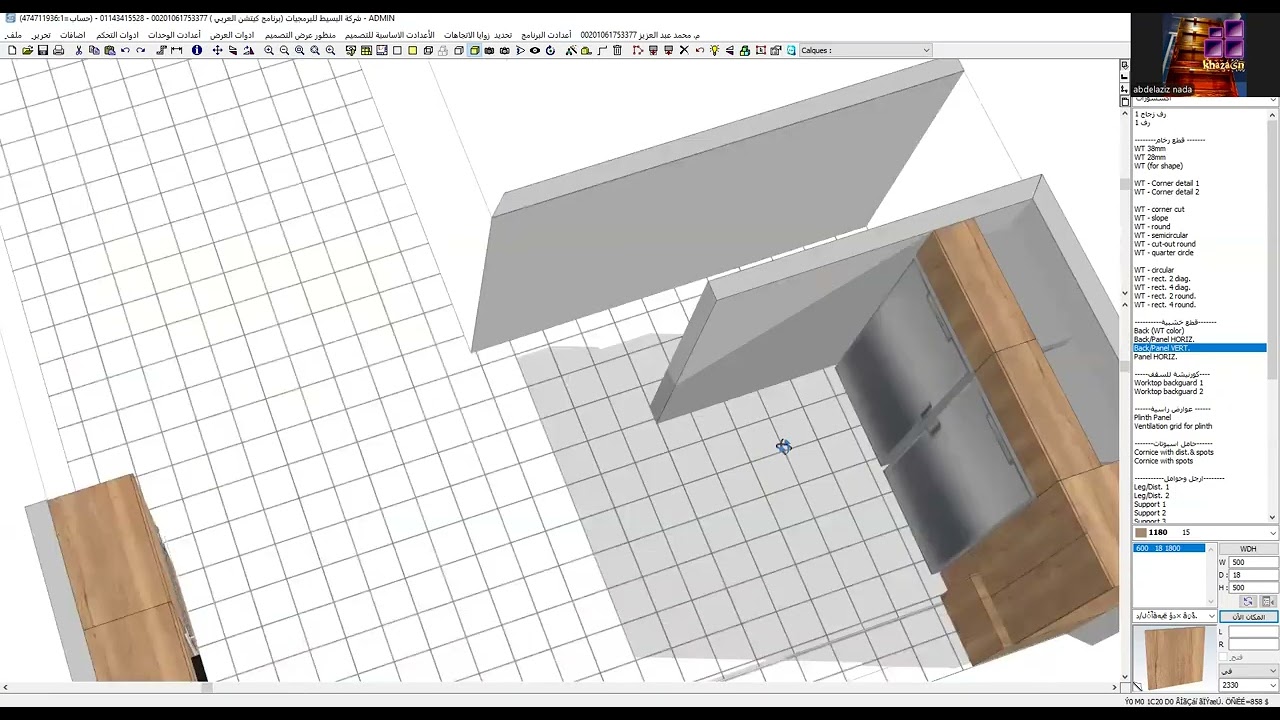The image size is (1280, 720).
Task: Select Back/Panel HORIZ. in the list
Action: [x=1164, y=339]
